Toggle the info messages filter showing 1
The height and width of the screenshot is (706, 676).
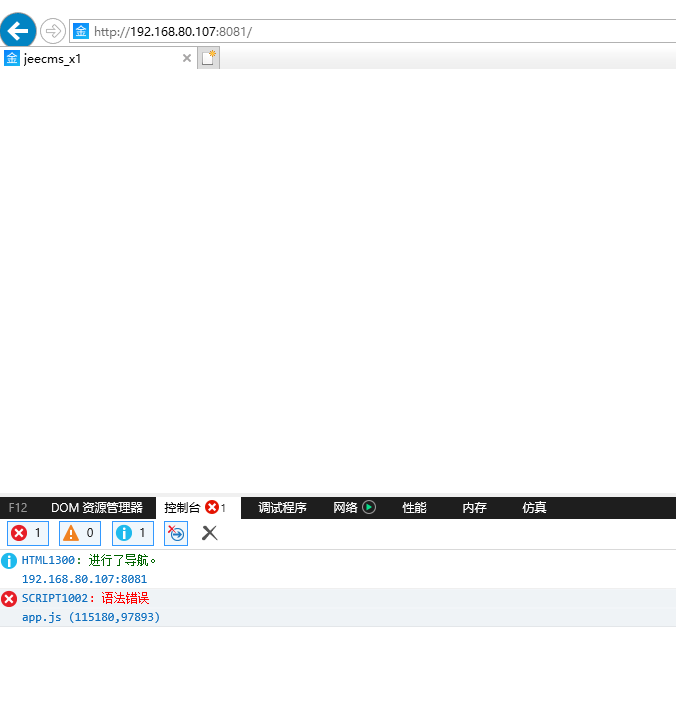point(133,533)
